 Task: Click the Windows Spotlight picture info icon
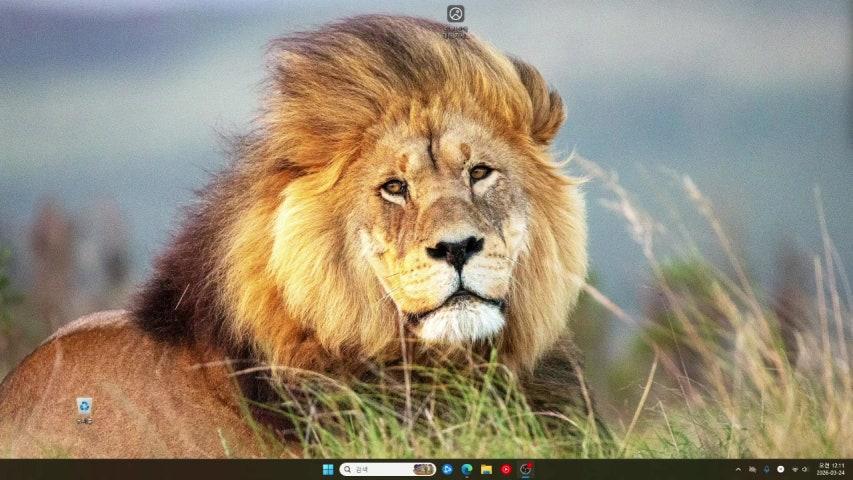pyautogui.click(x=456, y=13)
